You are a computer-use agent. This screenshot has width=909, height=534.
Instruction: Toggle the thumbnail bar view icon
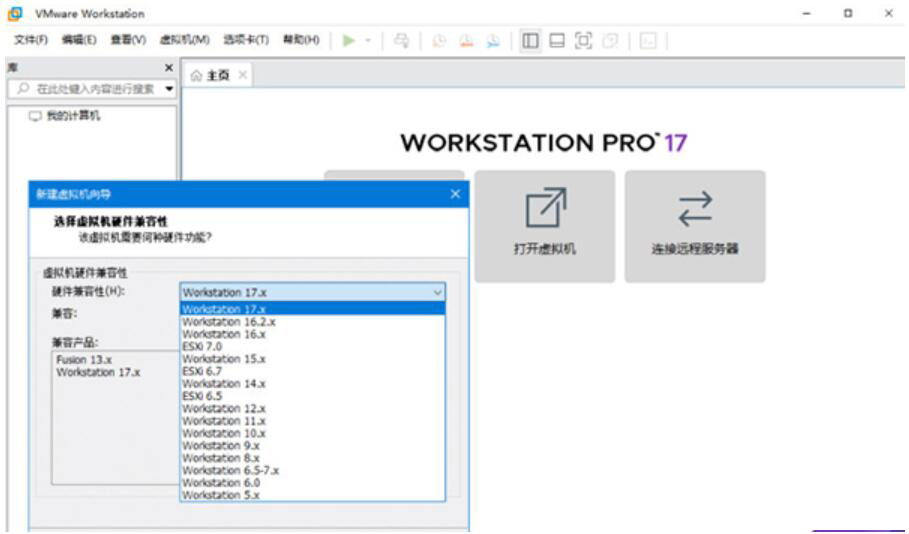coord(557,41)
